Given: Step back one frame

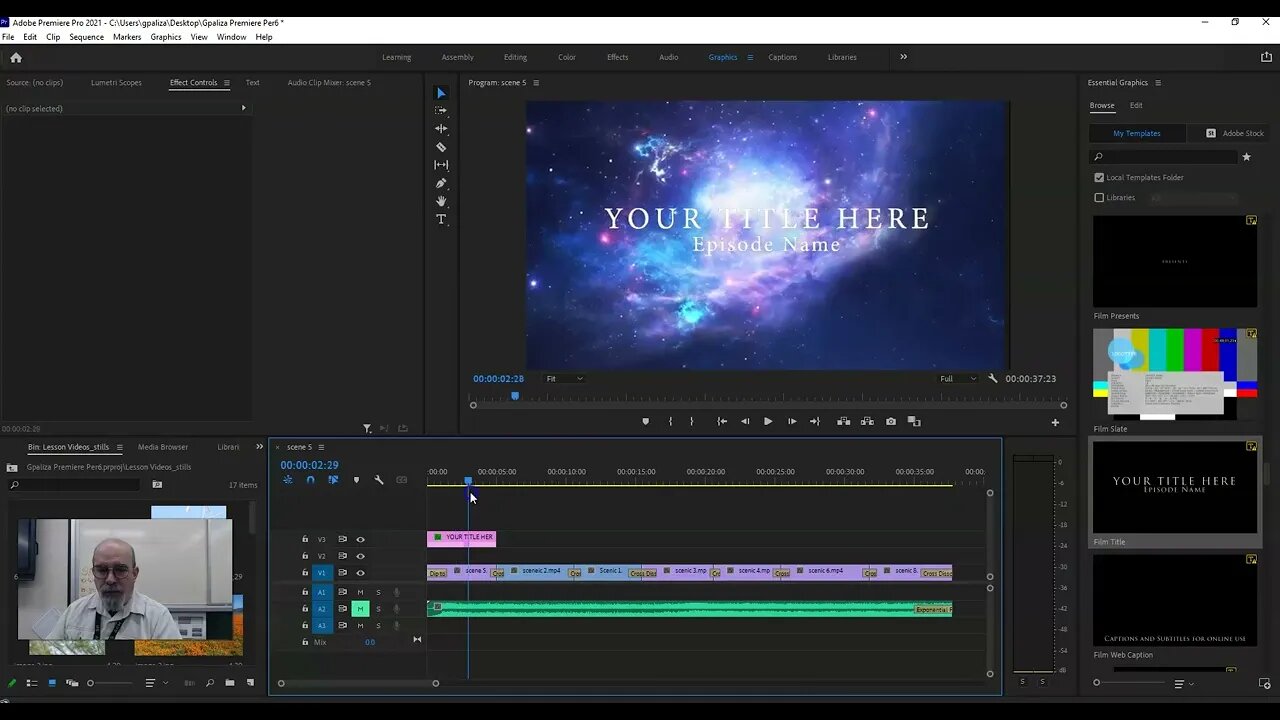Looking at the screenshot, I should coord(745,421).
